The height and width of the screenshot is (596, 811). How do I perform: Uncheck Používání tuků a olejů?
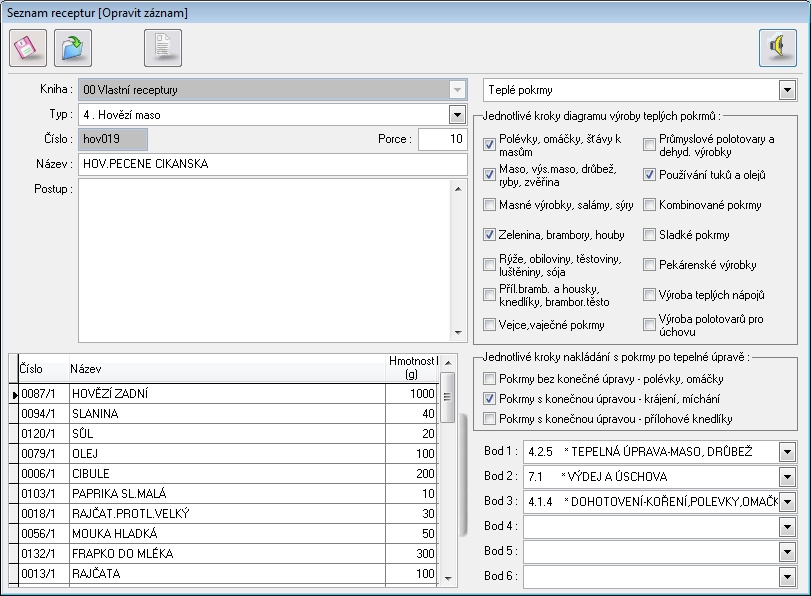649,175
